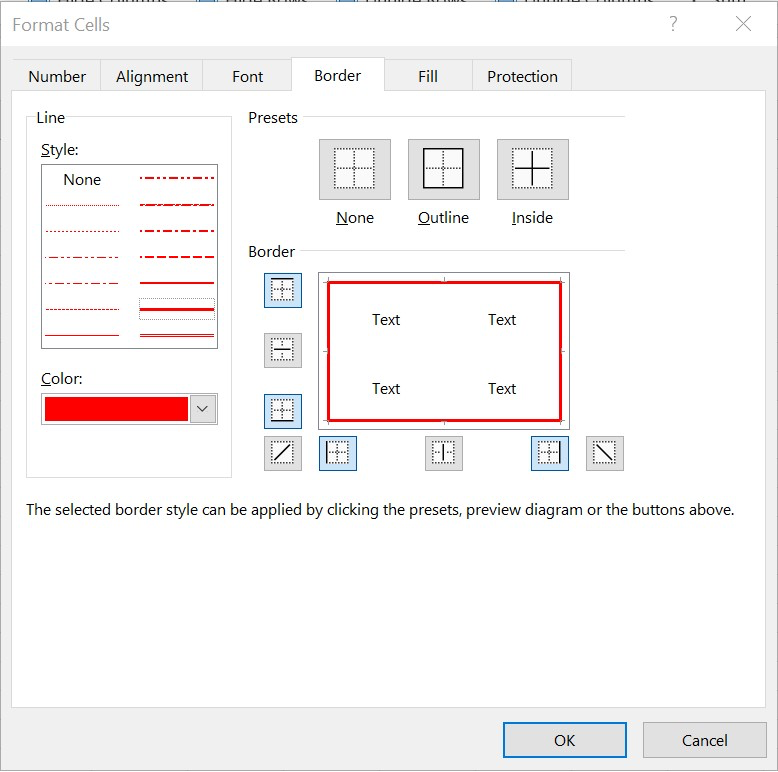
Task: Open the Color dropdown arrow
Action: (204, 409)
